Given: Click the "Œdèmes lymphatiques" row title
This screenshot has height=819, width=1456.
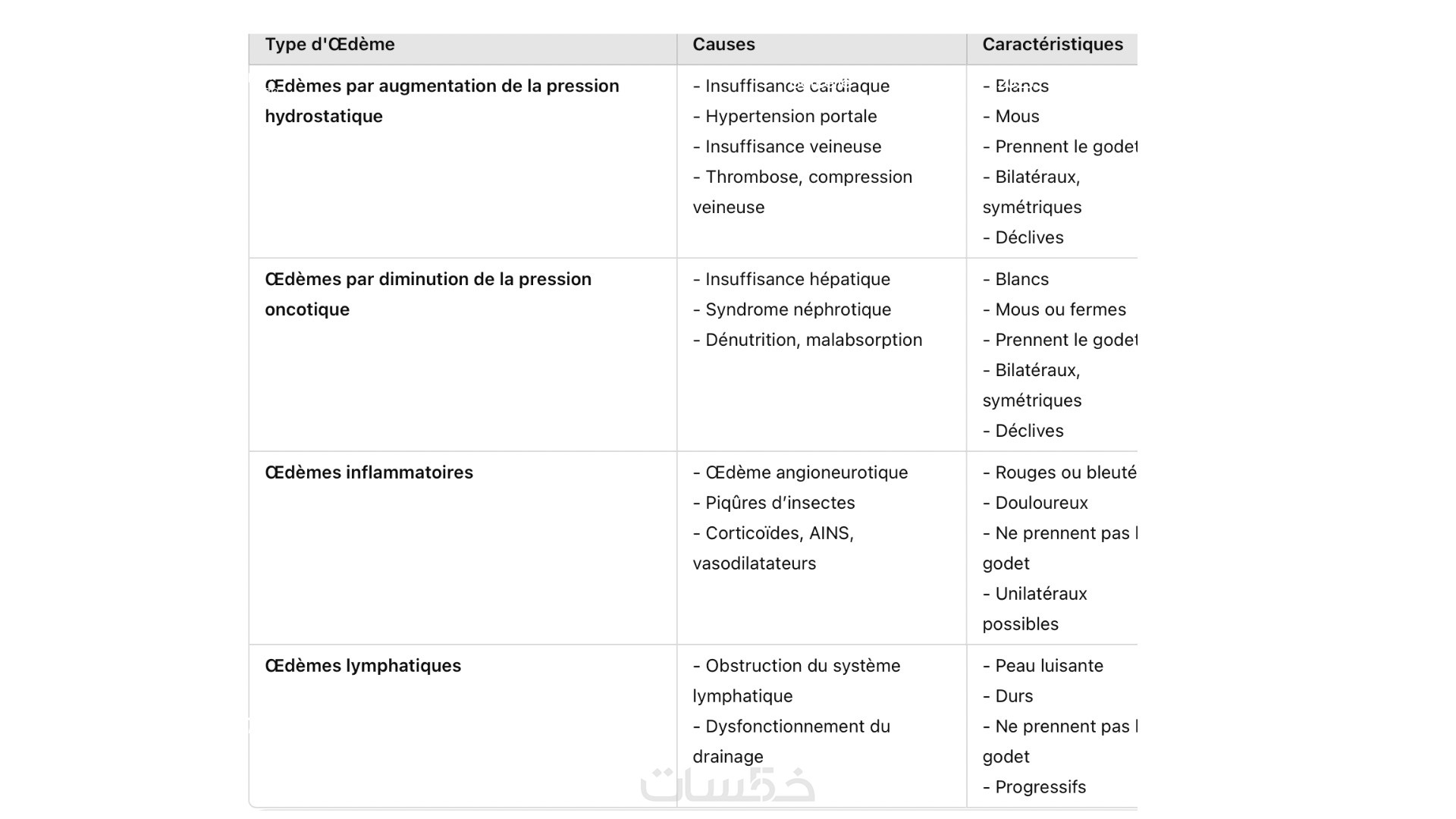Looking at the screenshot, I should point(362,666).
